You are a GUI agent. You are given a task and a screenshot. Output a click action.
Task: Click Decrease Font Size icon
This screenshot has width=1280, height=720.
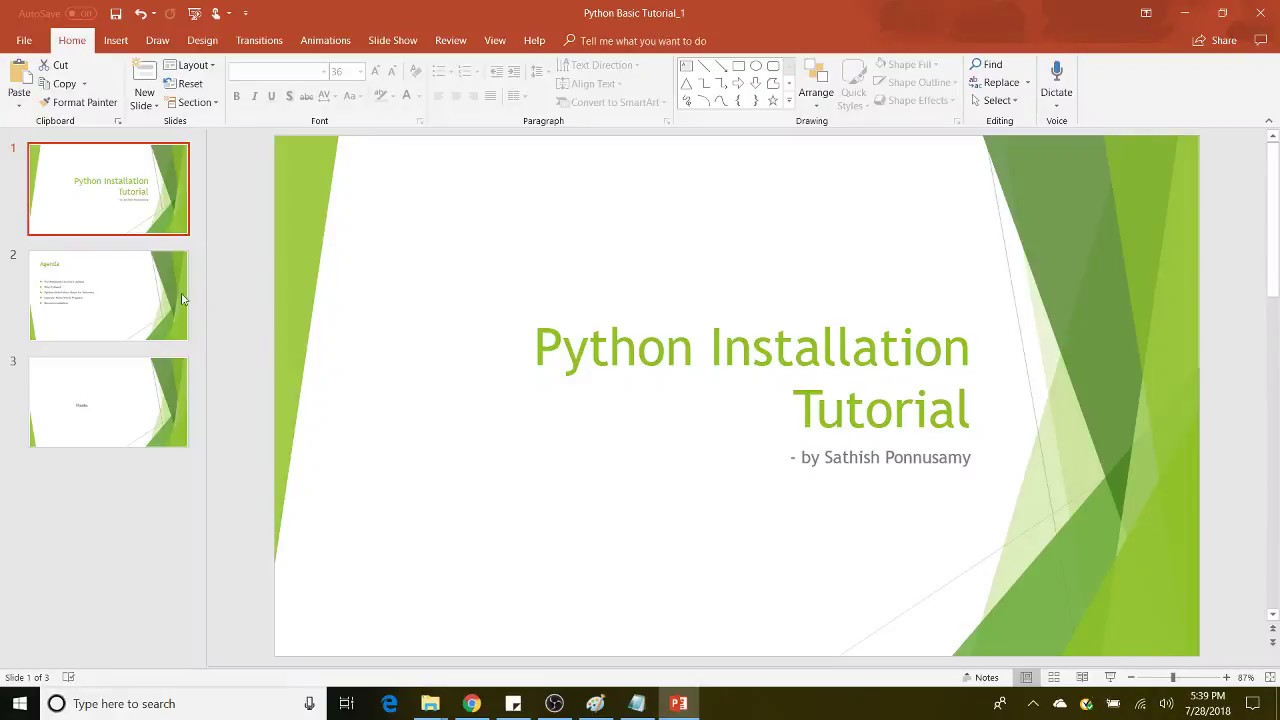coord(392,71)
